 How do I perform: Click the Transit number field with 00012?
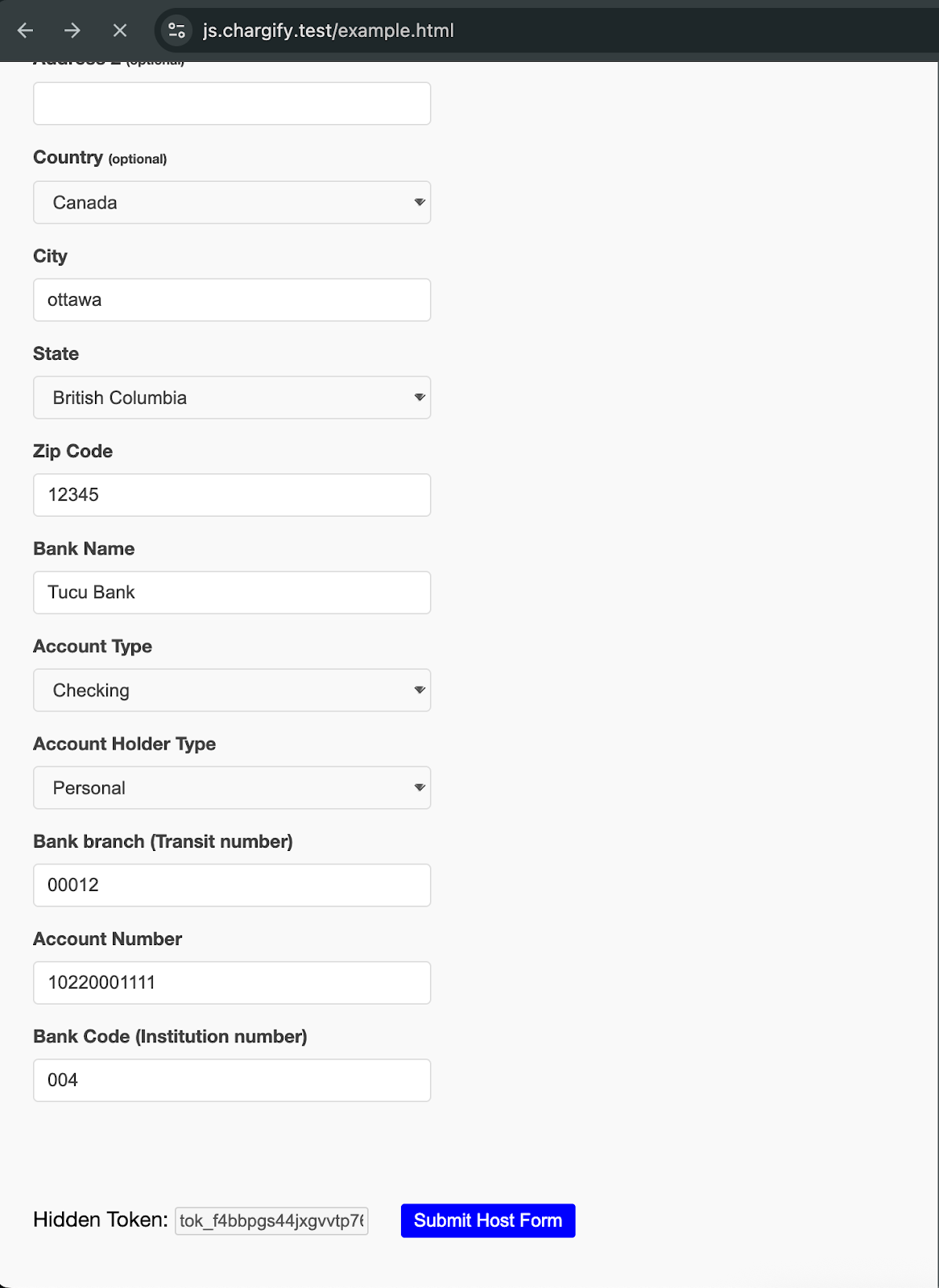point(232,885)
